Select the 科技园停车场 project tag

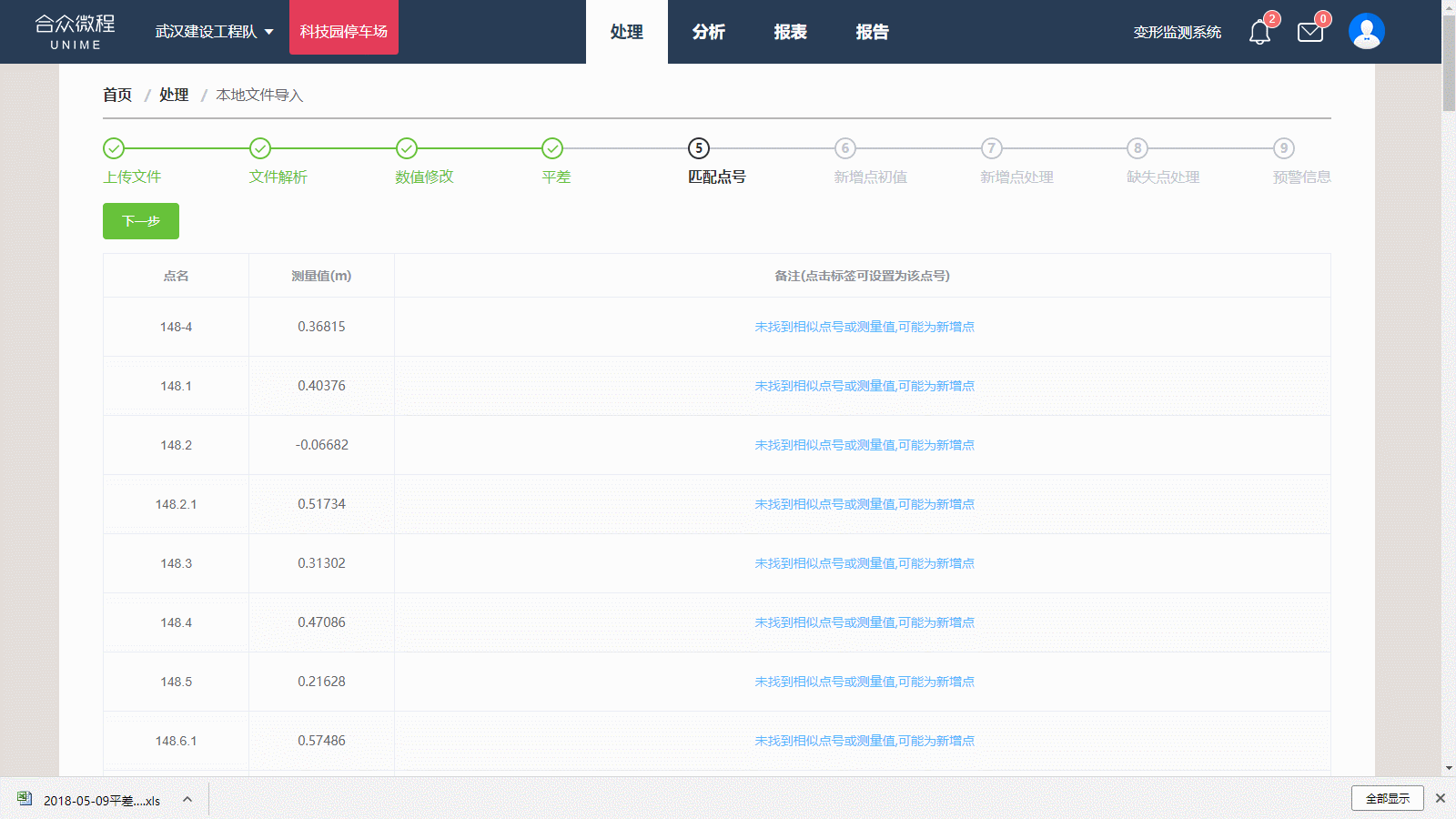pyautogui.click(x=344, y=32)
